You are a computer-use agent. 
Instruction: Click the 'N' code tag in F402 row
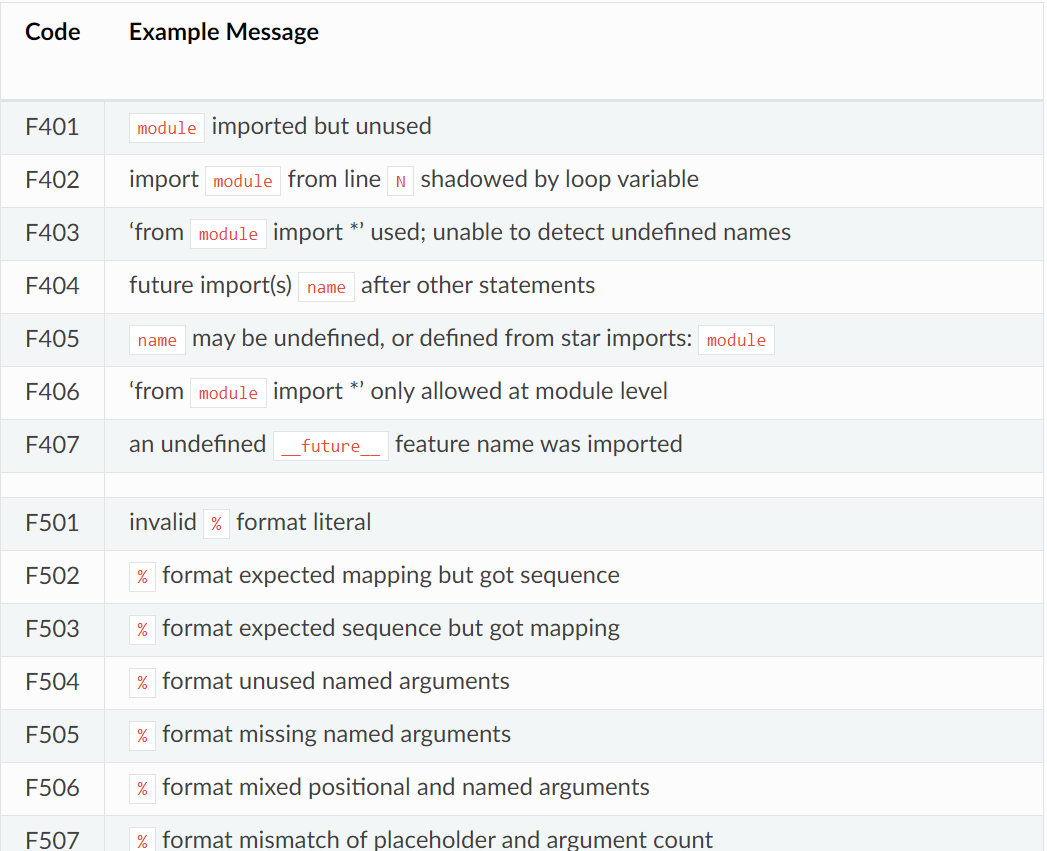tap(400, 181)
